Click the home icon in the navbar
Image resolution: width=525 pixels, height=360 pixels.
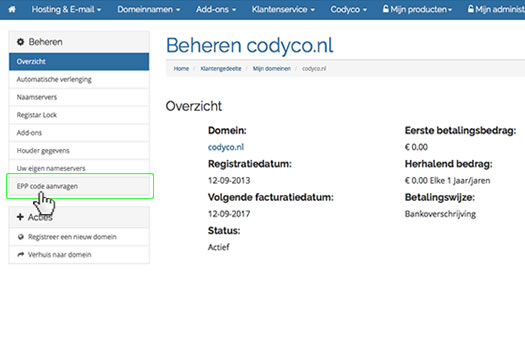(12, 9)
